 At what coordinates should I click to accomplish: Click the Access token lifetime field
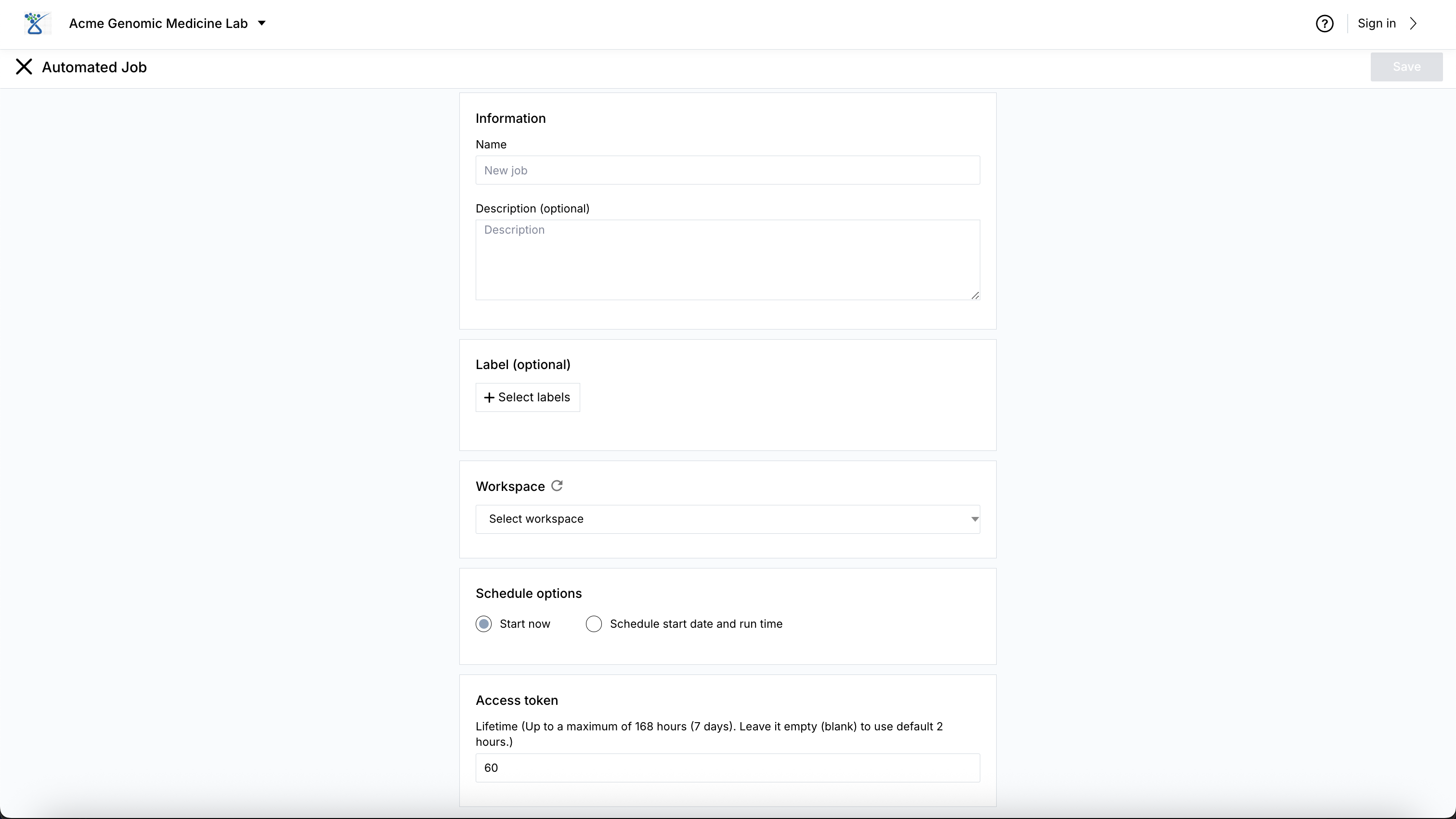pos(728,768)
